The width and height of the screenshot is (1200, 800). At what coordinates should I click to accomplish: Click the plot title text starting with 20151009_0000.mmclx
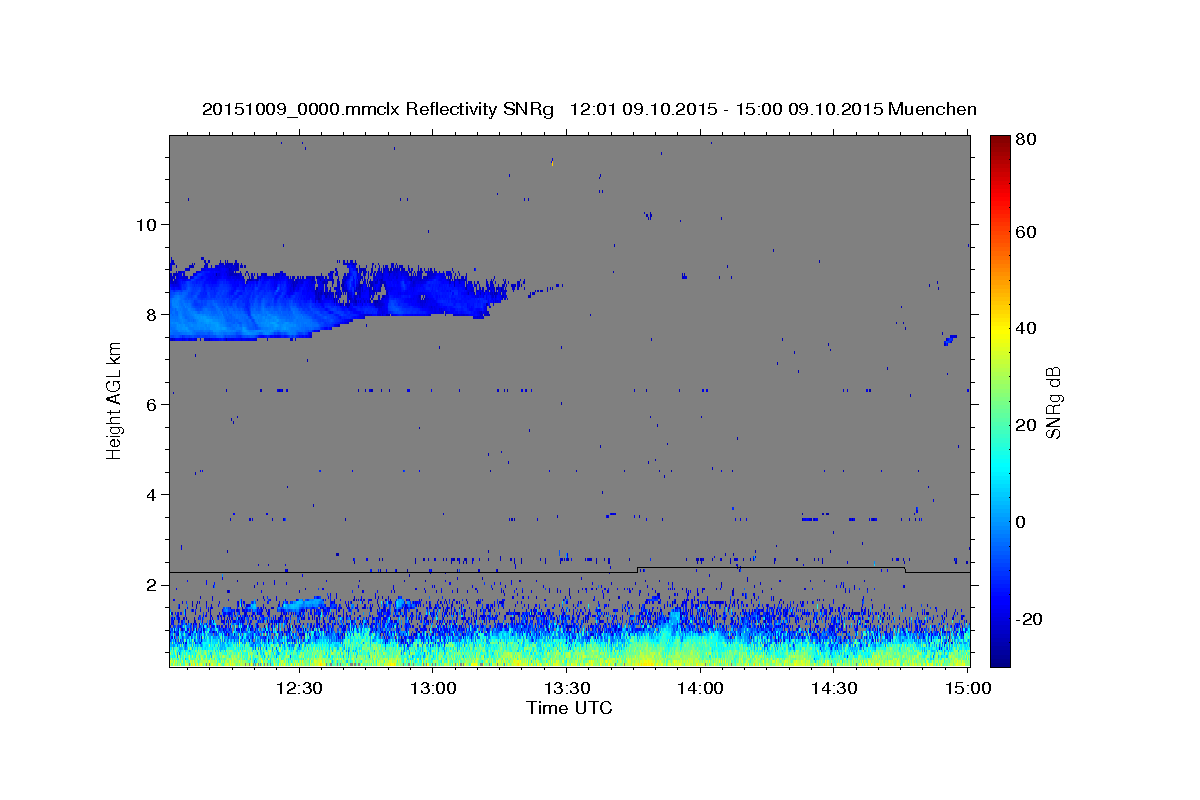(x=589, y=109)
